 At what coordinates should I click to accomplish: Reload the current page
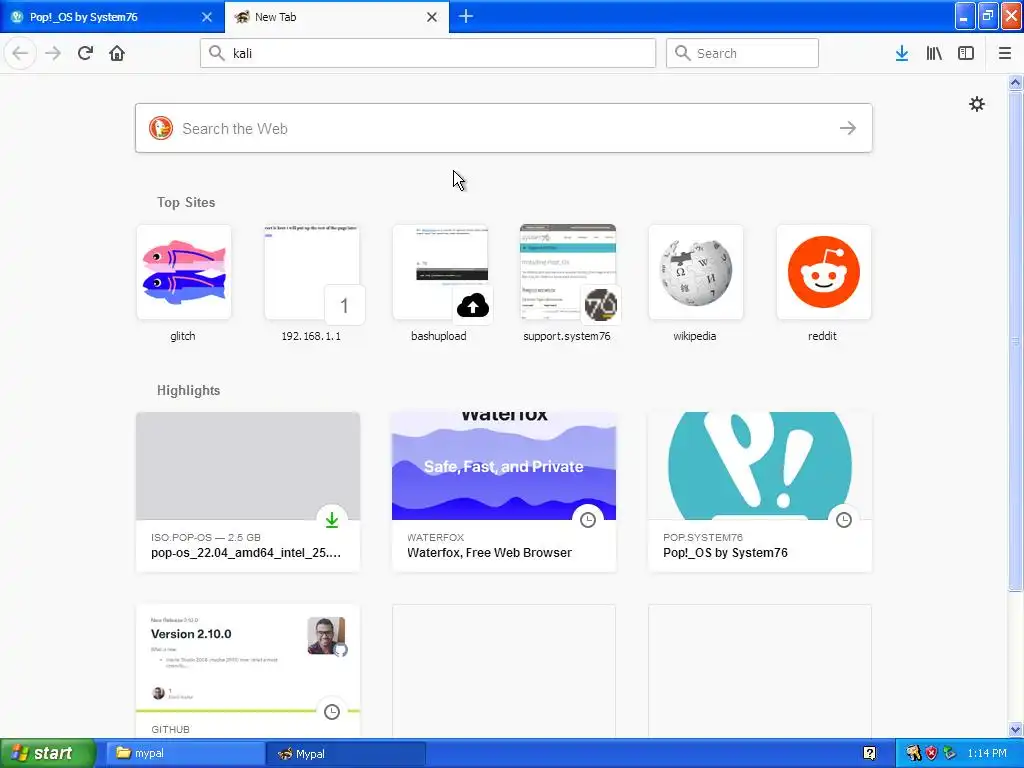85,53
